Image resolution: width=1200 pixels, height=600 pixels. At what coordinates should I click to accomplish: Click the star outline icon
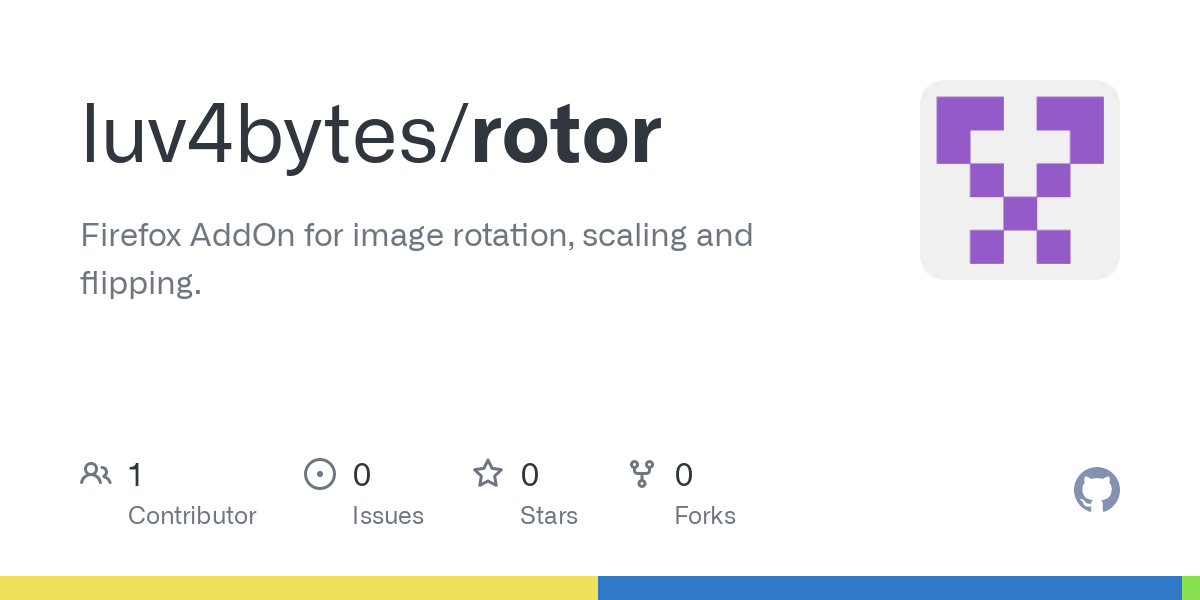pyautogui.click(x=488, y=473)
